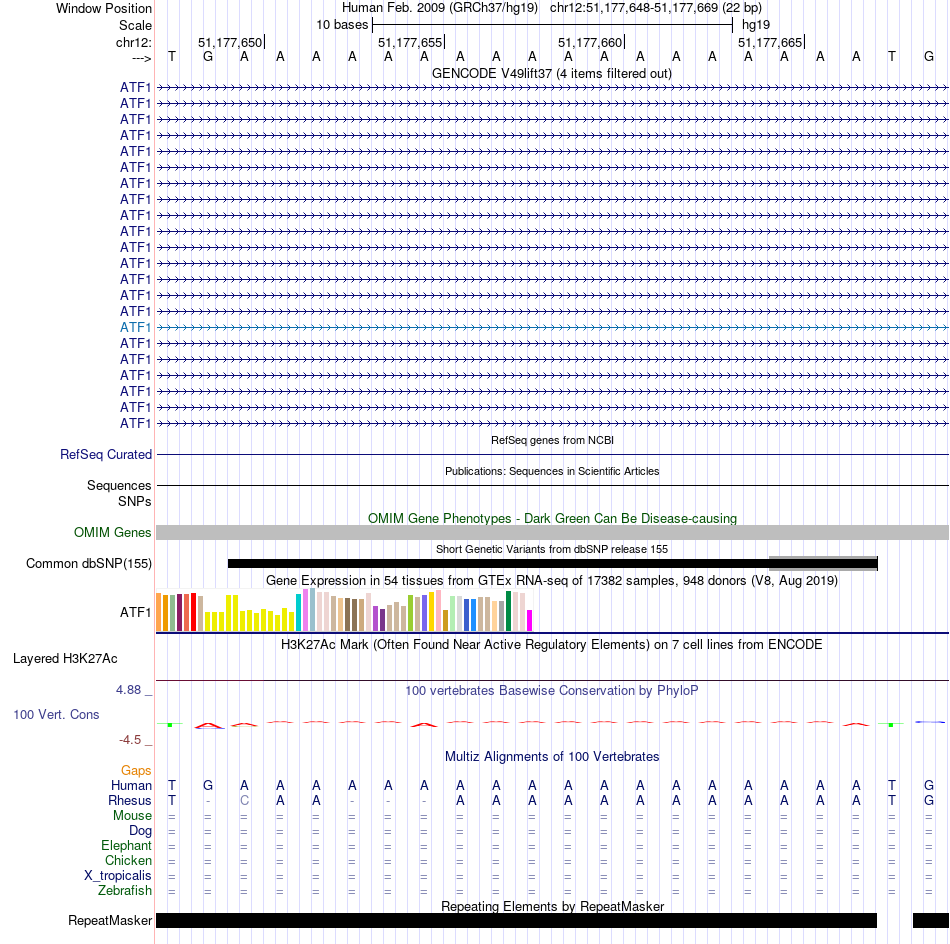950x944 pixels.
Task: Click the -4.5 conservation scale minimum label
Action: 130,740
